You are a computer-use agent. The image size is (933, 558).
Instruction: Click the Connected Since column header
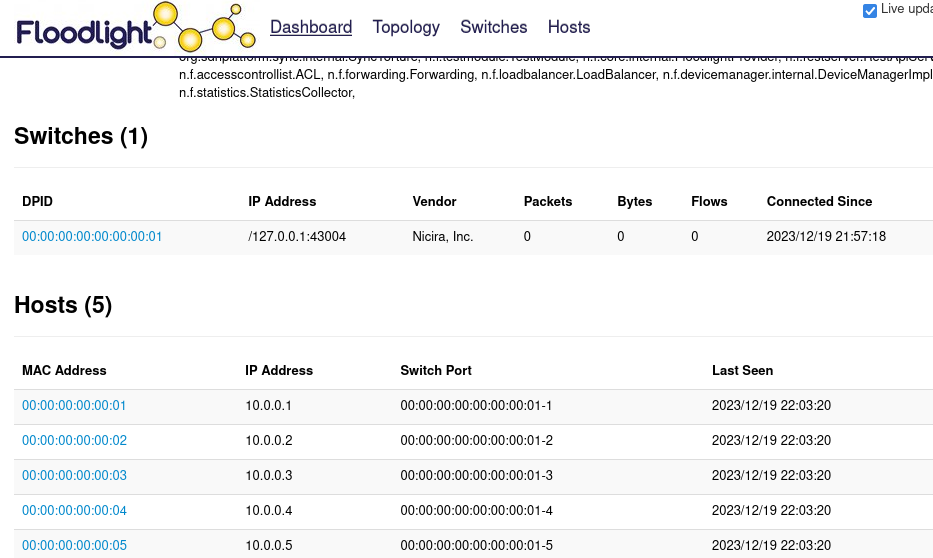(819, 201)
